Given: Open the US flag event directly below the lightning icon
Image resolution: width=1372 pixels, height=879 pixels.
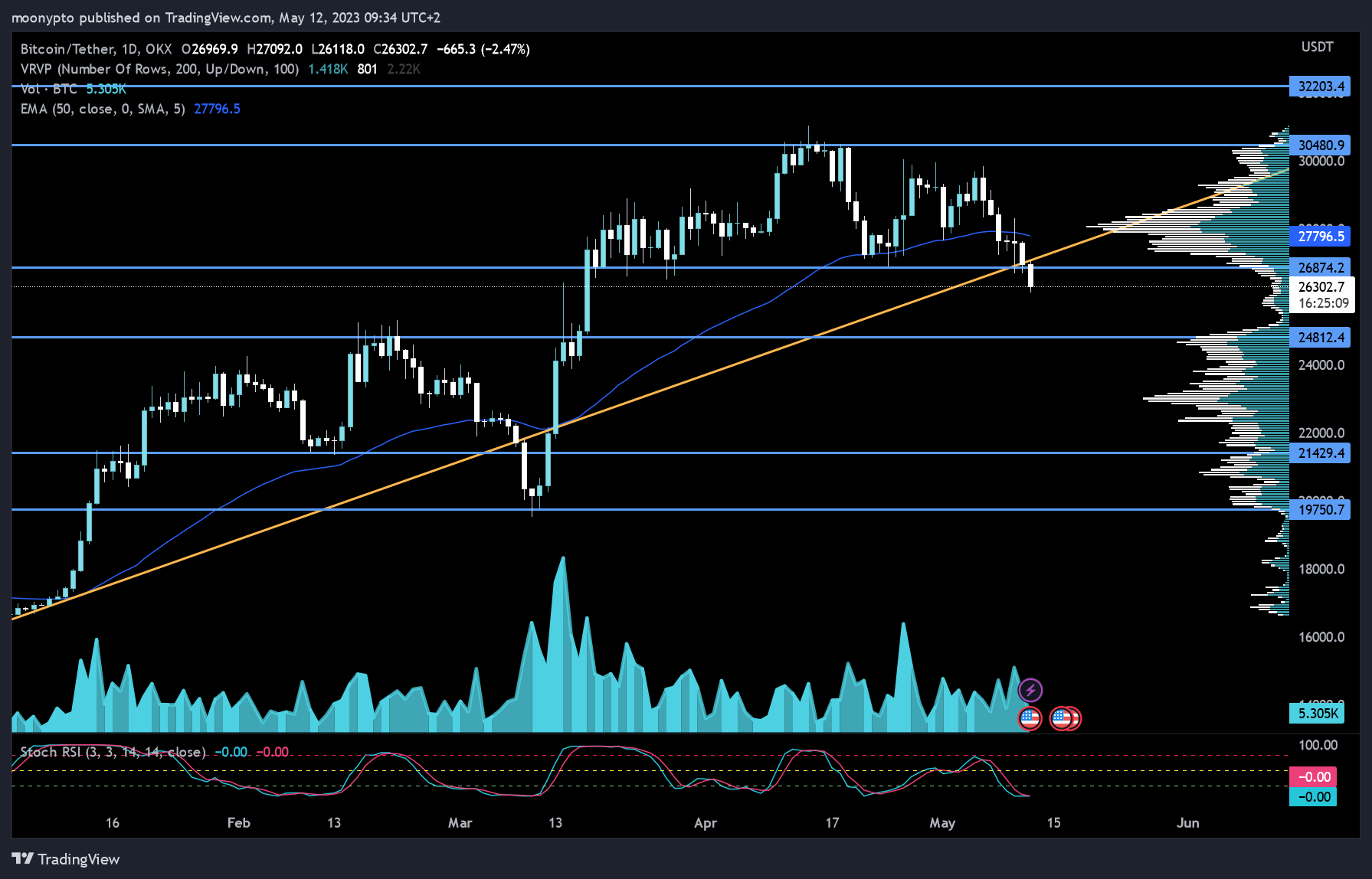Looking at the screenshot, I should 1030,718.
